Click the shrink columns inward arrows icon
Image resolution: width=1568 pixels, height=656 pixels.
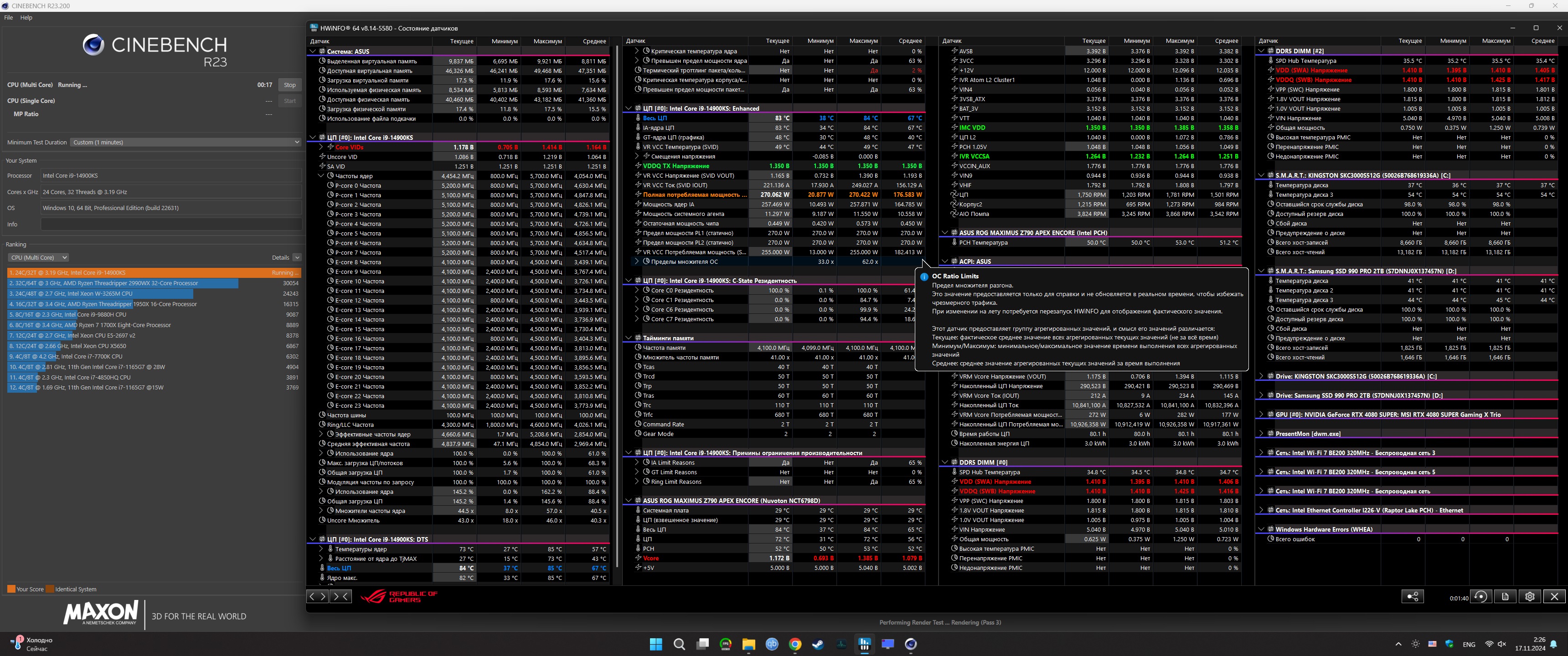[340, 596]
